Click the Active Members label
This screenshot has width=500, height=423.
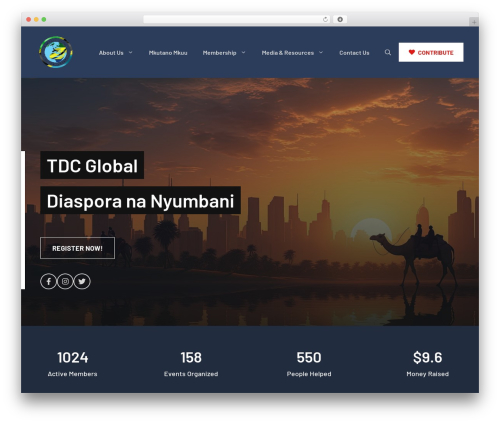point(73,374)
